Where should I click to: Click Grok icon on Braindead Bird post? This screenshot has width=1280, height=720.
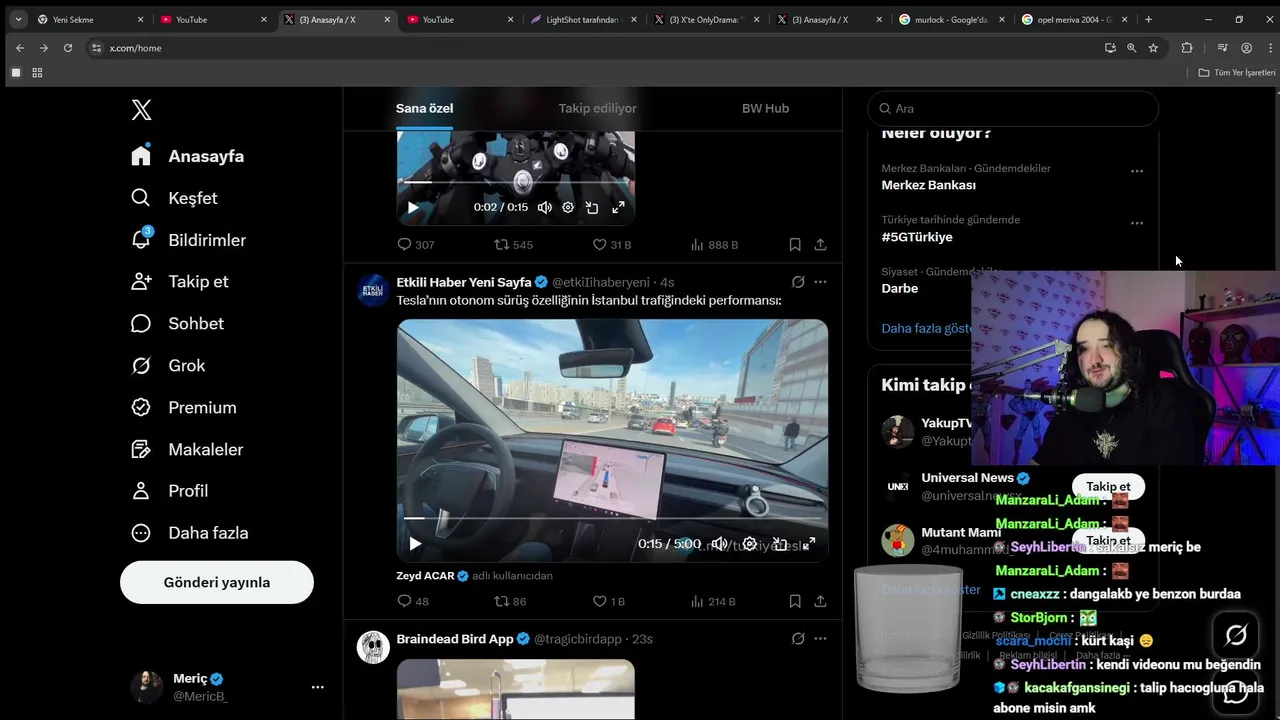[798, 639]
